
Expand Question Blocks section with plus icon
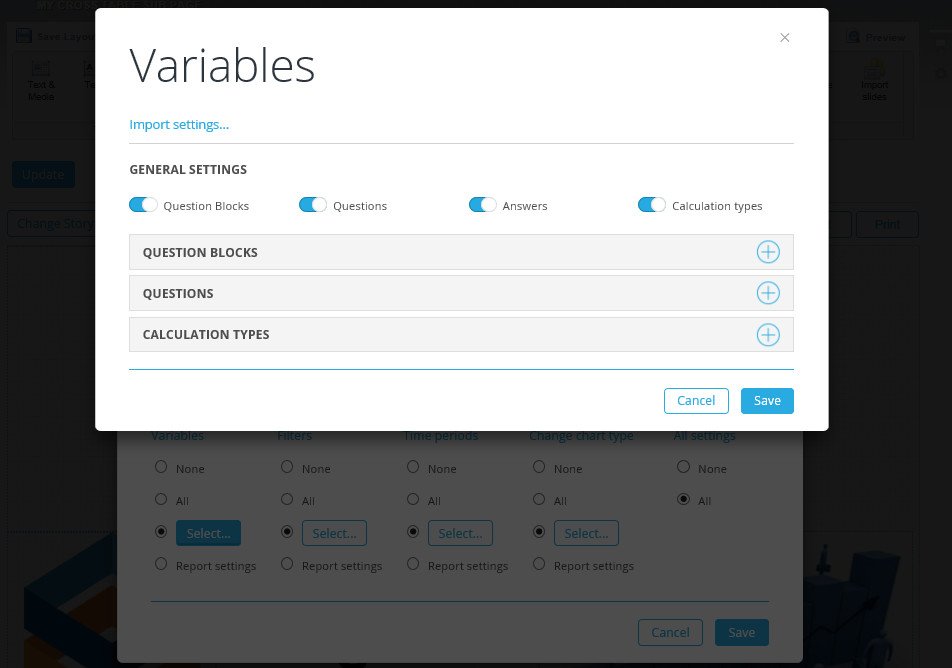(x=768, y=252)
